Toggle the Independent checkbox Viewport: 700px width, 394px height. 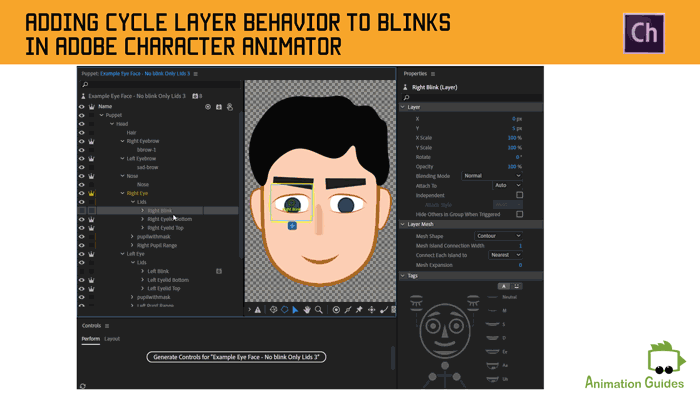[519, 195]
